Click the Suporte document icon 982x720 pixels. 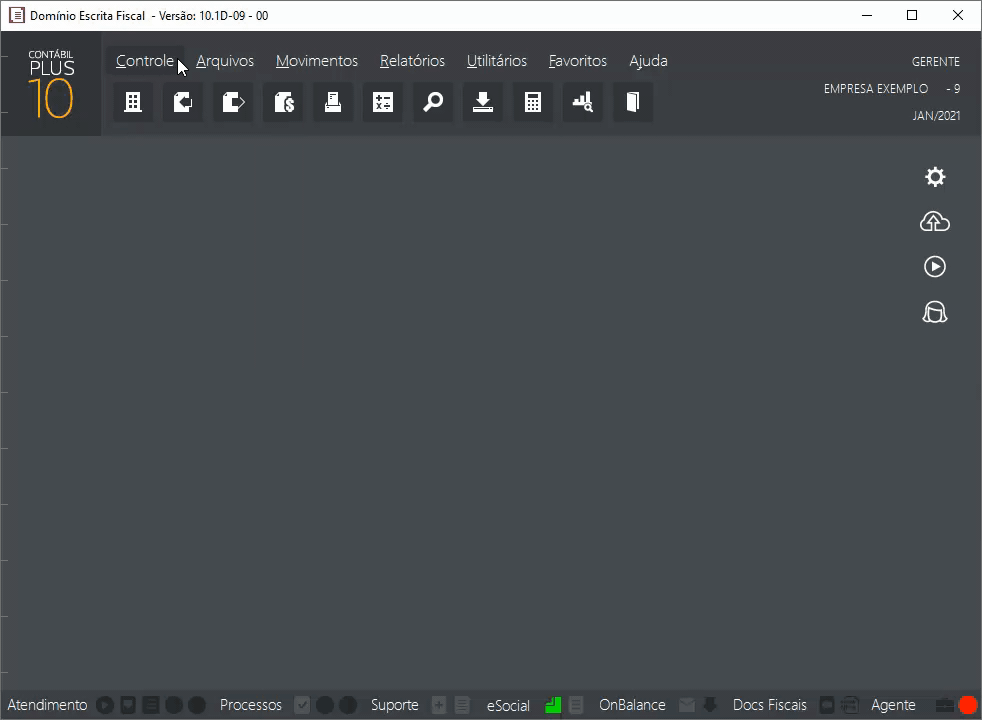(462, 705)
